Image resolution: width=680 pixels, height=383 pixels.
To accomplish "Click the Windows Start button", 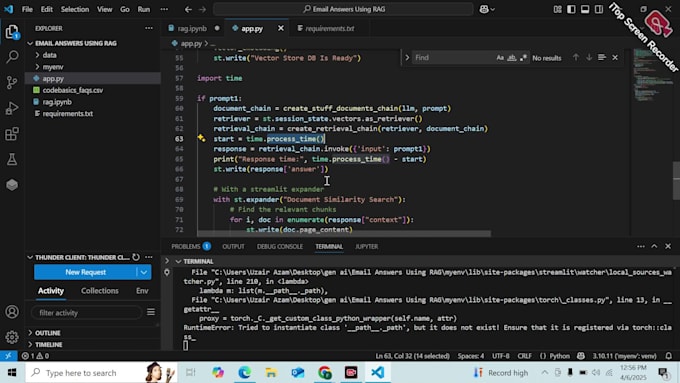I will [x=12, y=373].
